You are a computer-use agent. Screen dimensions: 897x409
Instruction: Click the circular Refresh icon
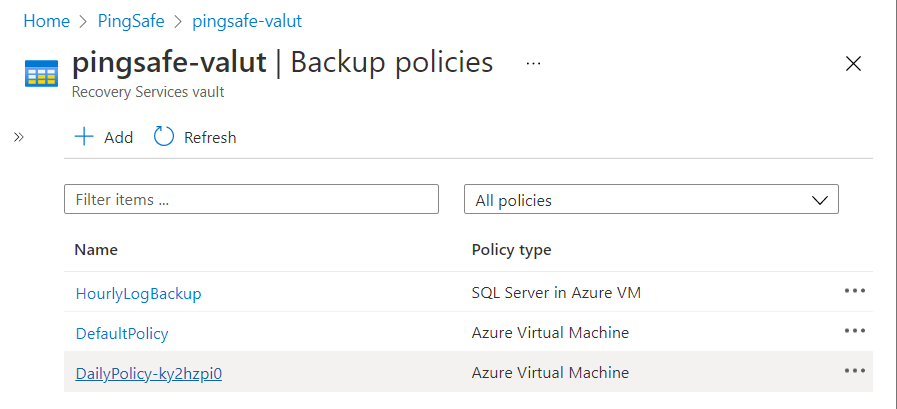pyautogui.click(x=164, y=137)
